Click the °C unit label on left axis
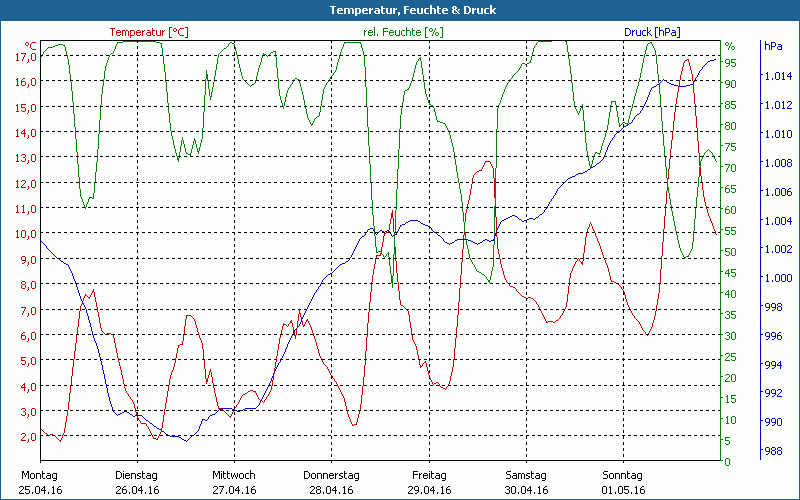800x500 pixels. [x=30, y=46]
